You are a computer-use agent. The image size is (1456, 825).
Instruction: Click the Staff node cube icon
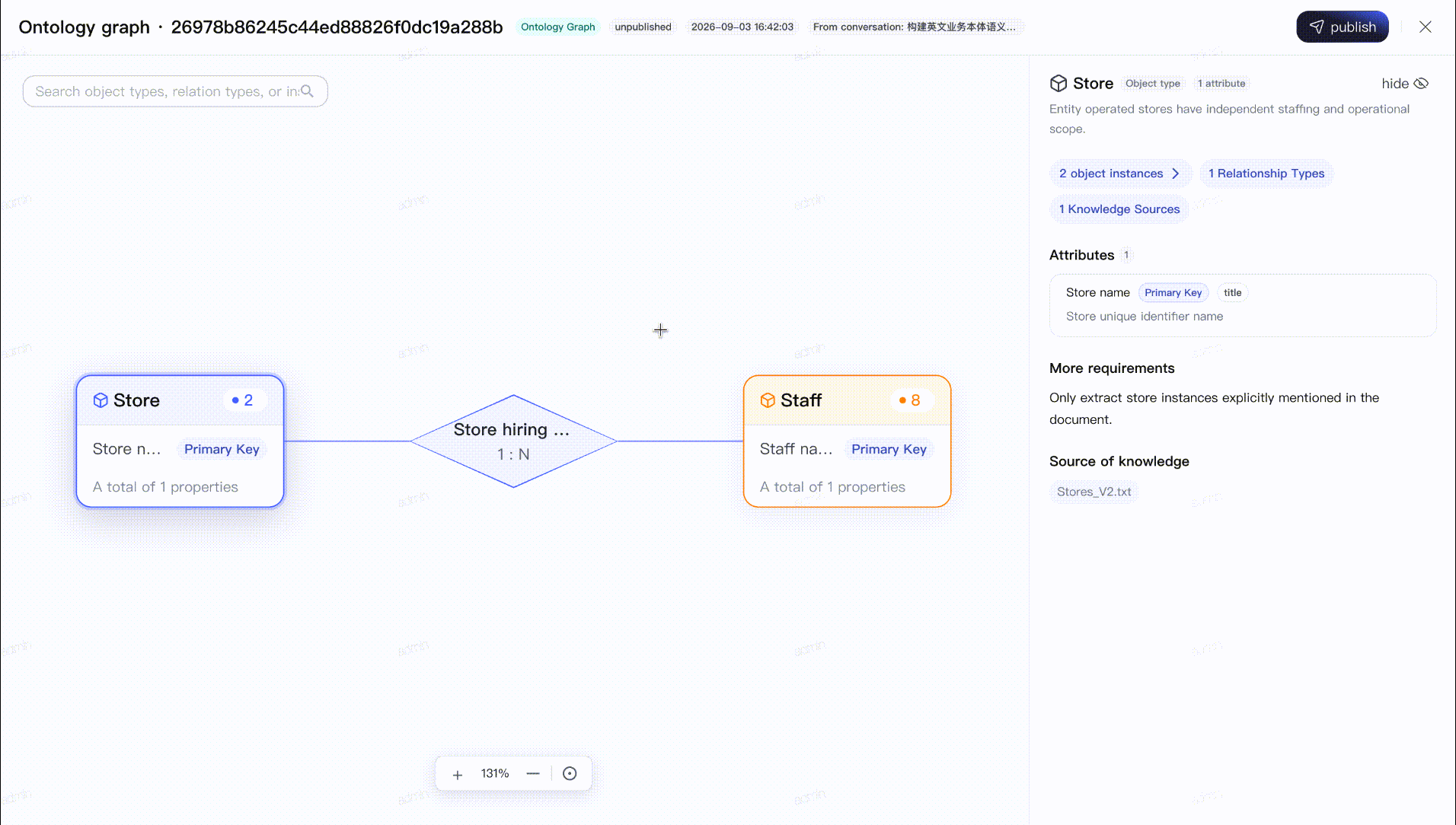click(x=768, y=400)
